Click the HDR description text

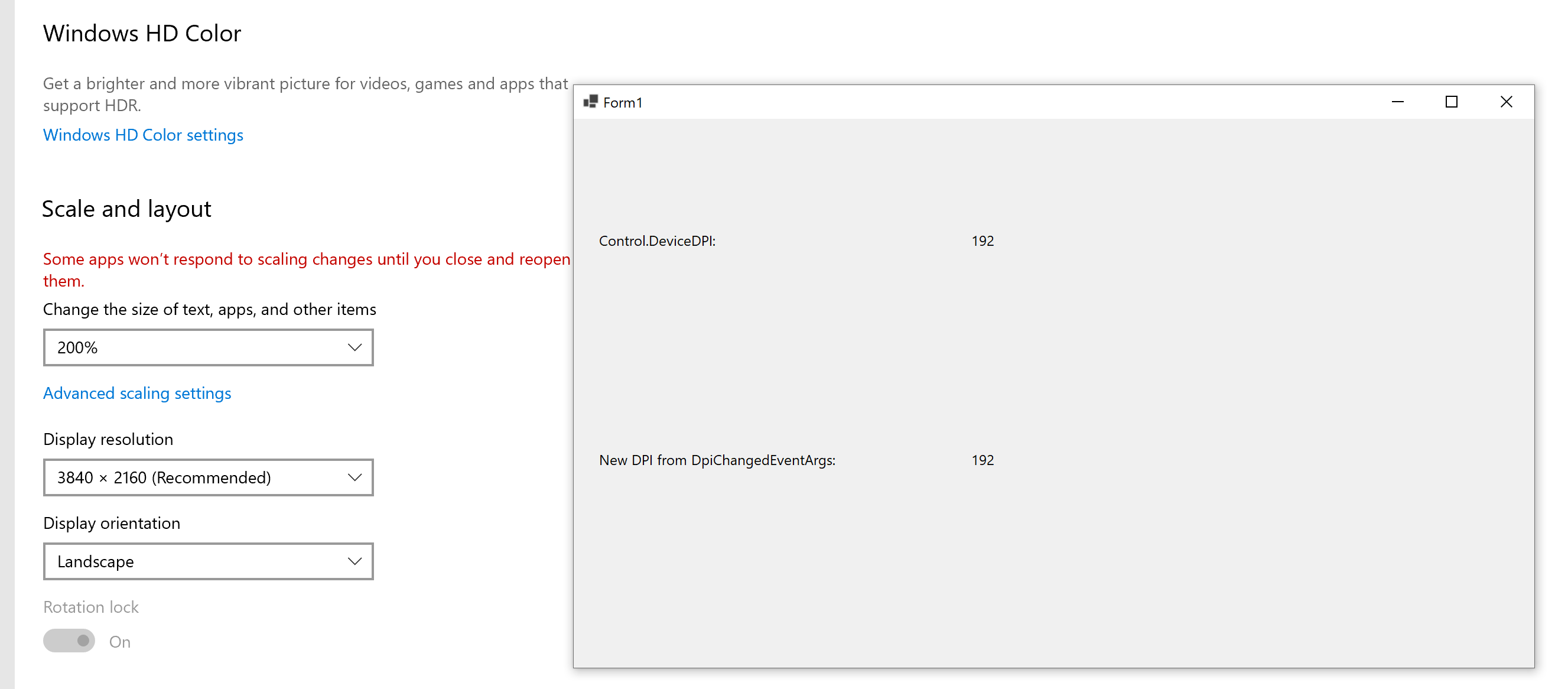click(x=305, y=95)
